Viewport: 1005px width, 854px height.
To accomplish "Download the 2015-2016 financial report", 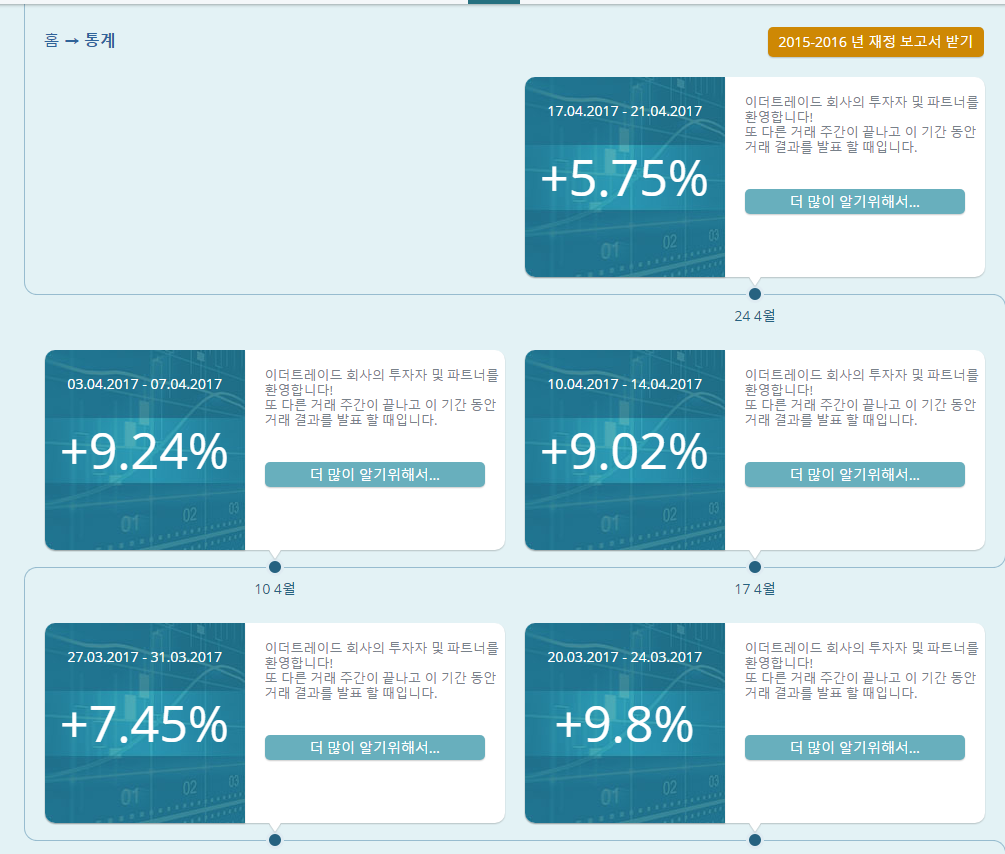I will click(x=877, y=42).
